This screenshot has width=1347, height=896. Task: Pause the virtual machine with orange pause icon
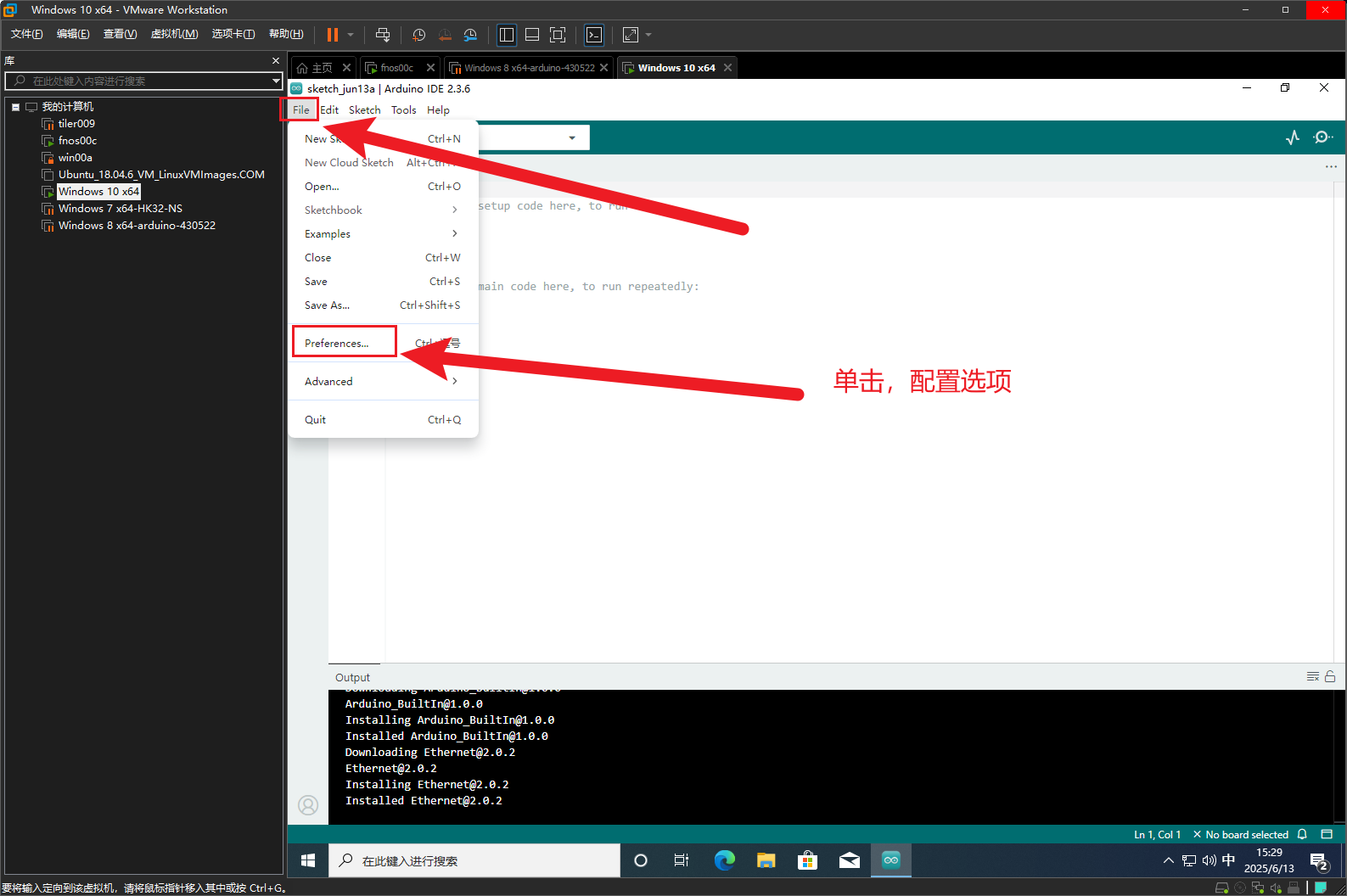[x=333, y=35]
